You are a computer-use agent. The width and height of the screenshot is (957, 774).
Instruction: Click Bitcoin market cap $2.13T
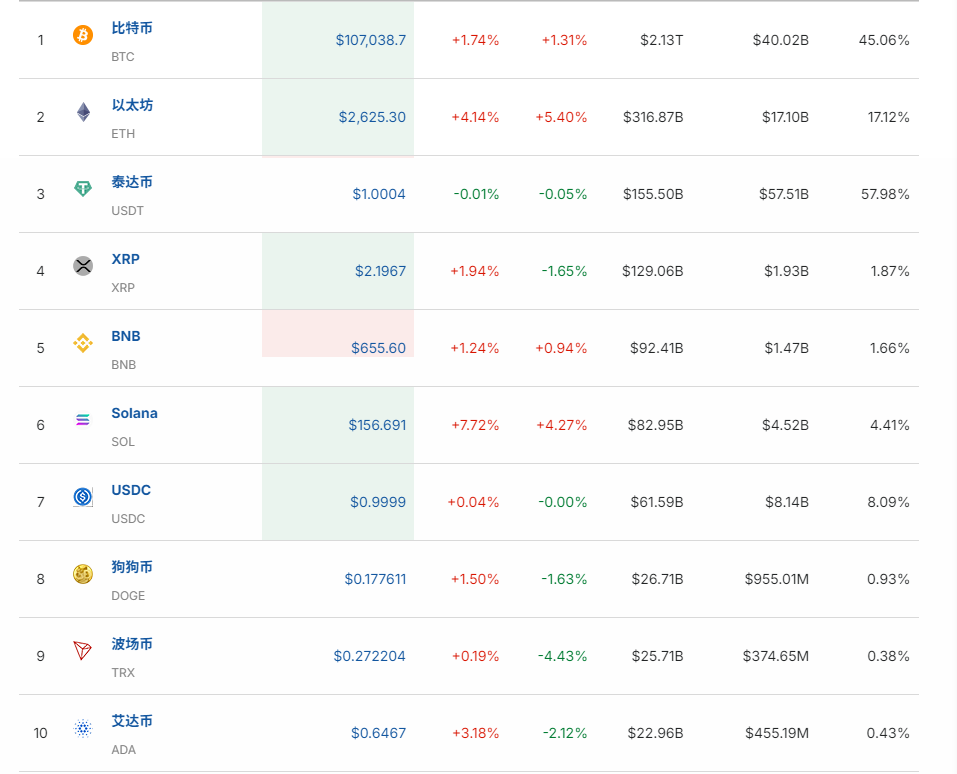pos(662,40)
